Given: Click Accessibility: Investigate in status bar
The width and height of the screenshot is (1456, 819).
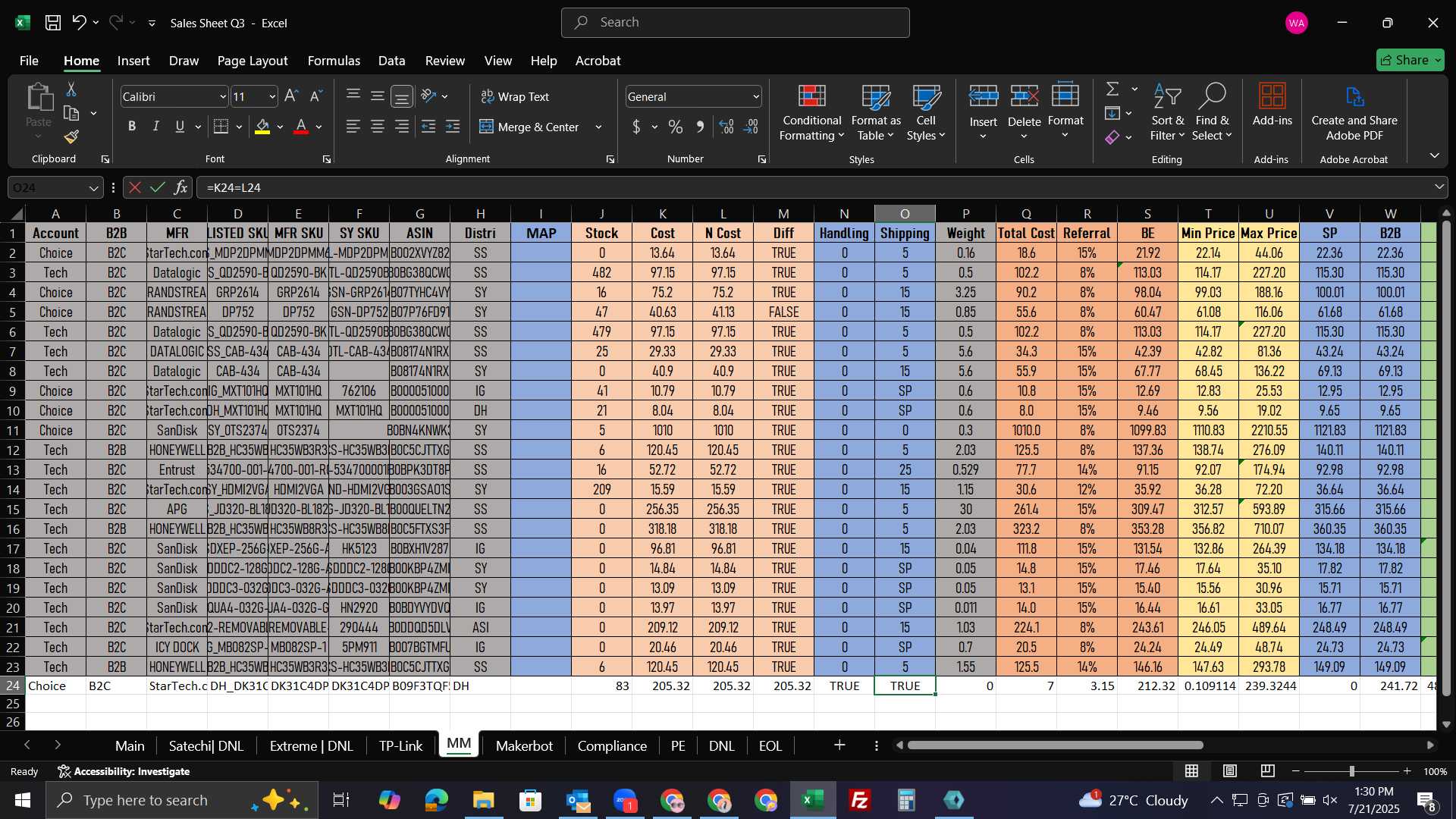Looking at the screenshot, I should coord(124,771).
